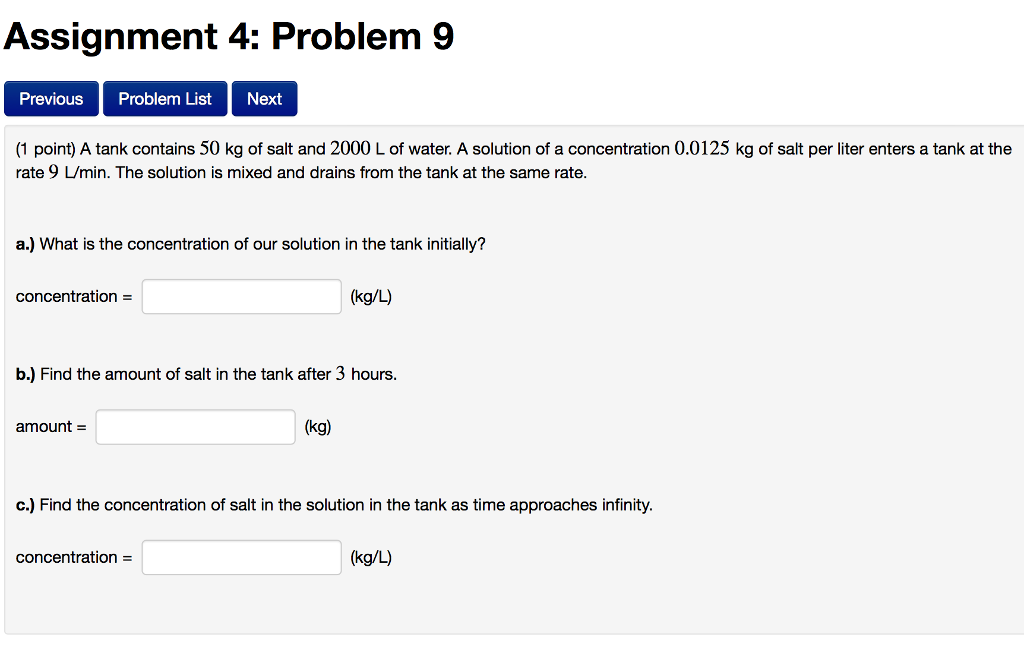Image resolution: width=1024 pixels, height=662 pixels.
Task: Click the Previous navigation button
Action: 51,98
